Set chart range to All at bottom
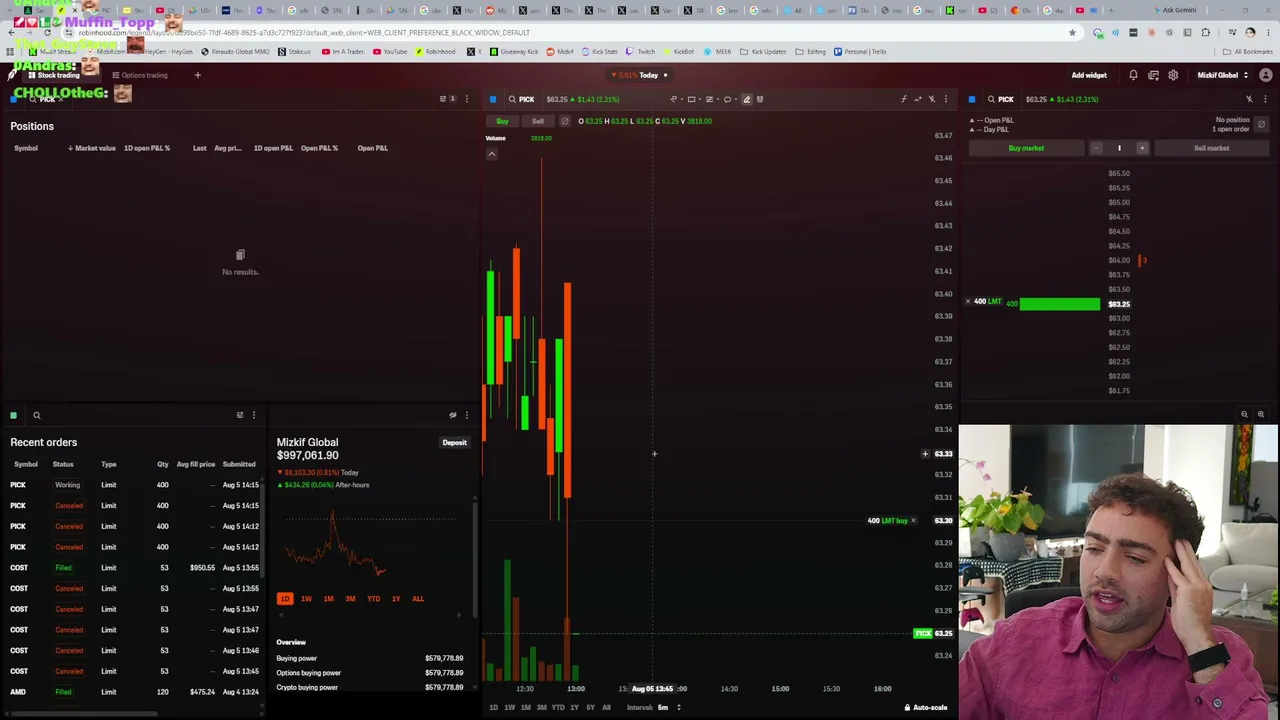 [x=606, y=707]
